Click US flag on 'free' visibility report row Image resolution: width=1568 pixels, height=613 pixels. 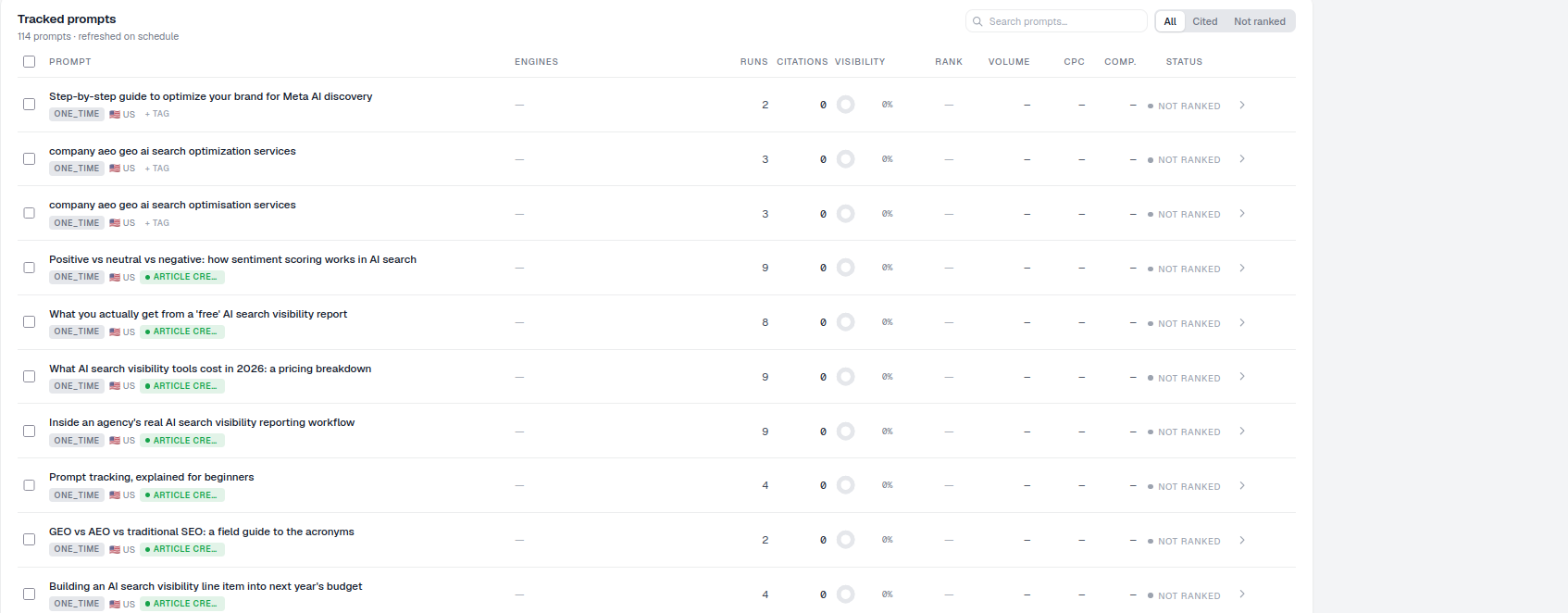pyautogui.click(x=115, y=332)
